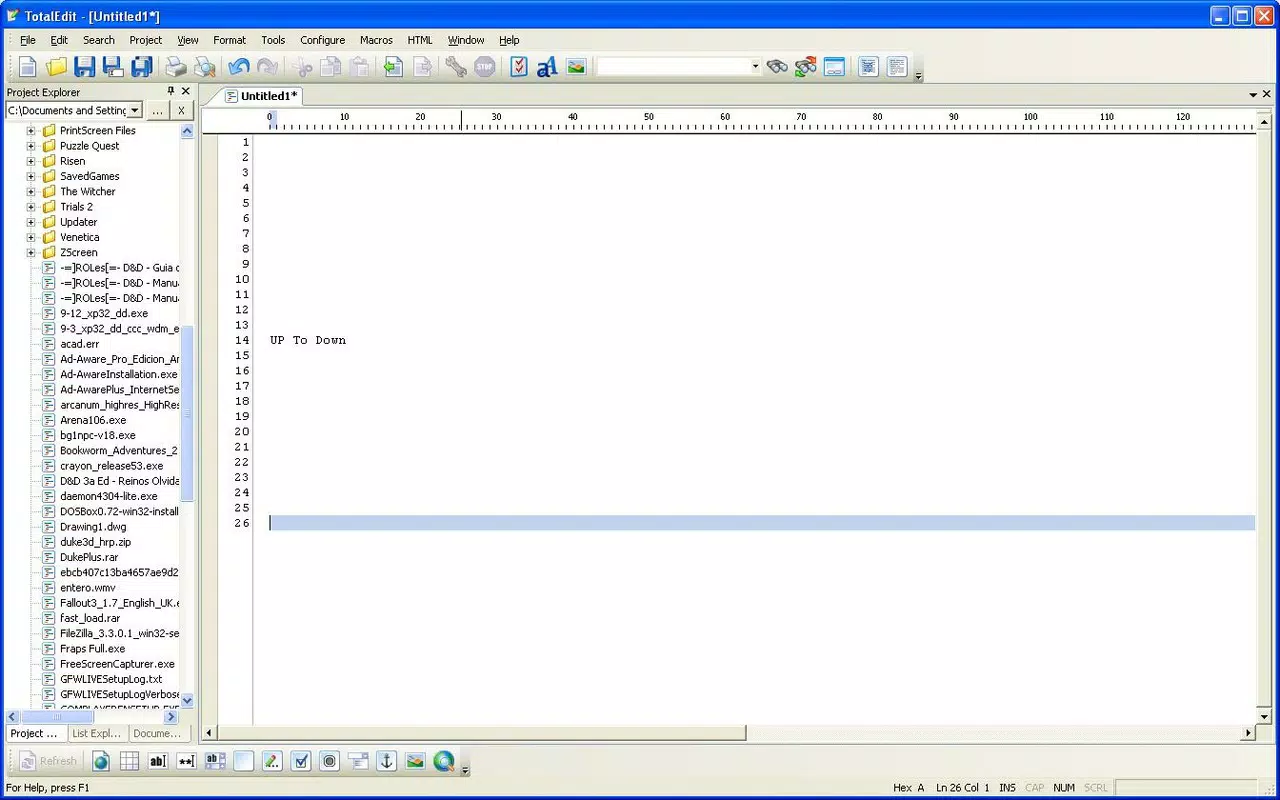Open a file using folder icon
Viewport: 1280px width, 800px height.
[56, 67]
